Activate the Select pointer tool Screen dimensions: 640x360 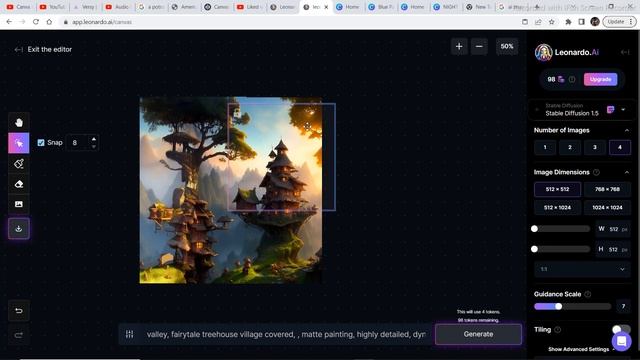coord(19,143)
